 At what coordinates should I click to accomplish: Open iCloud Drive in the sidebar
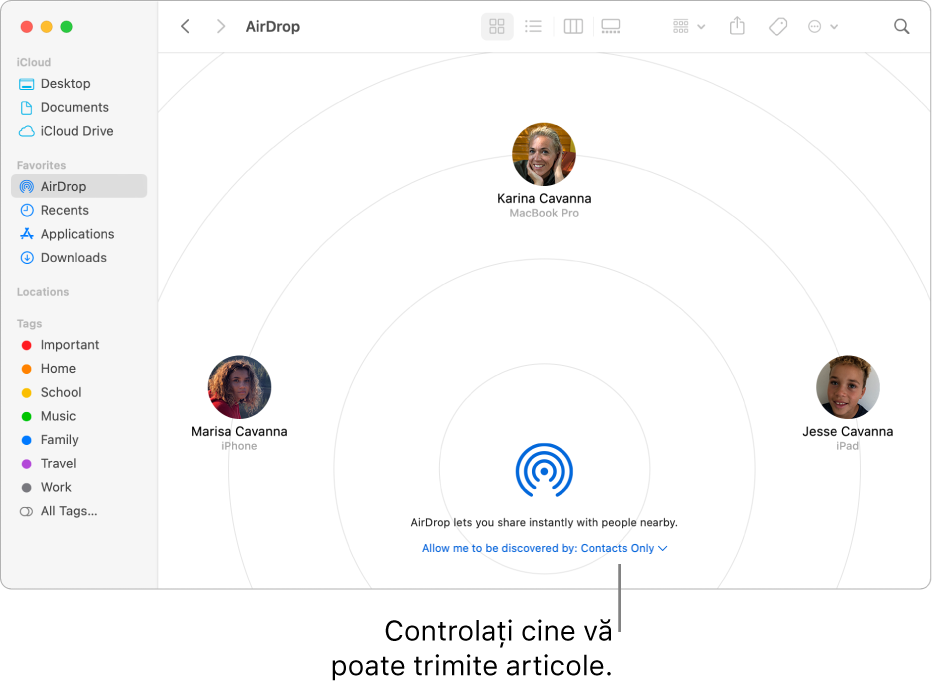[79, 131]
